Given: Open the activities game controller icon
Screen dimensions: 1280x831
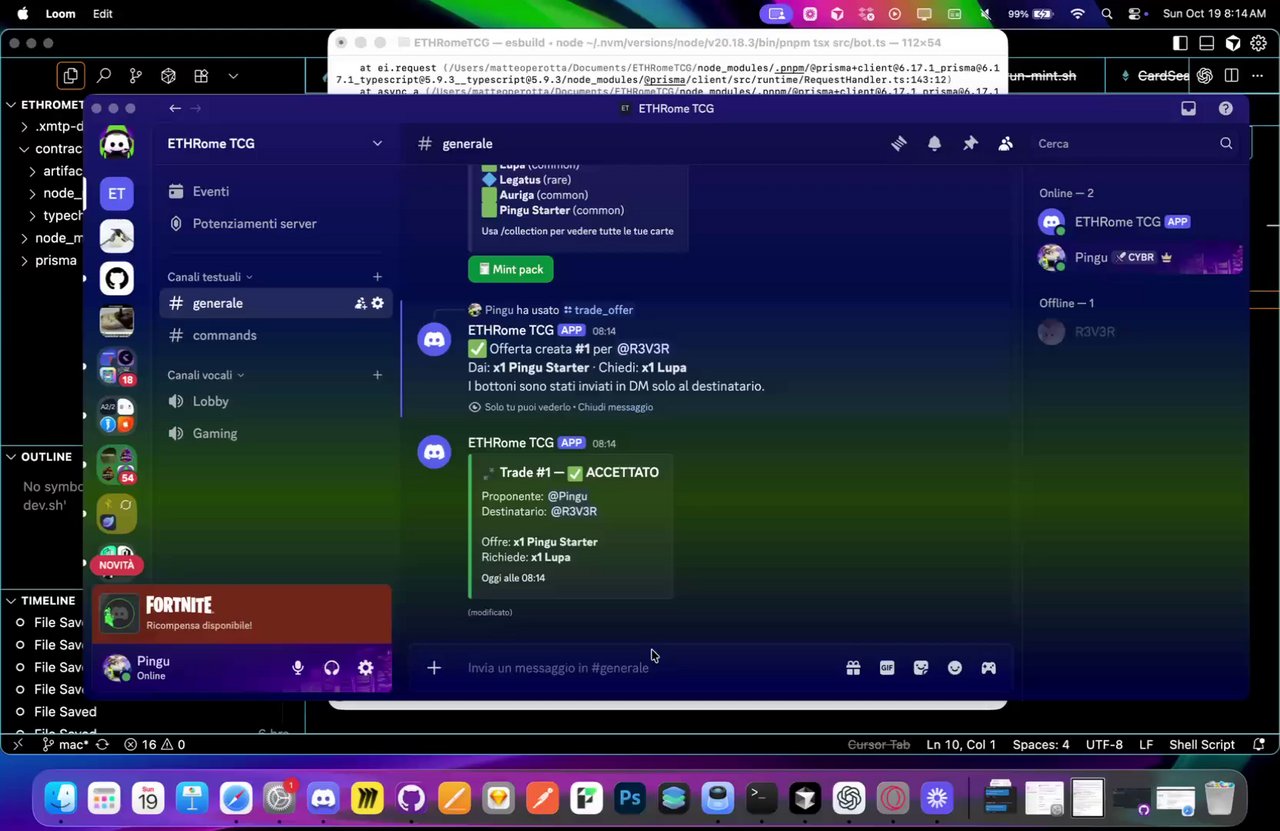Looking at the screenshot, I should (x=989, y=668).
